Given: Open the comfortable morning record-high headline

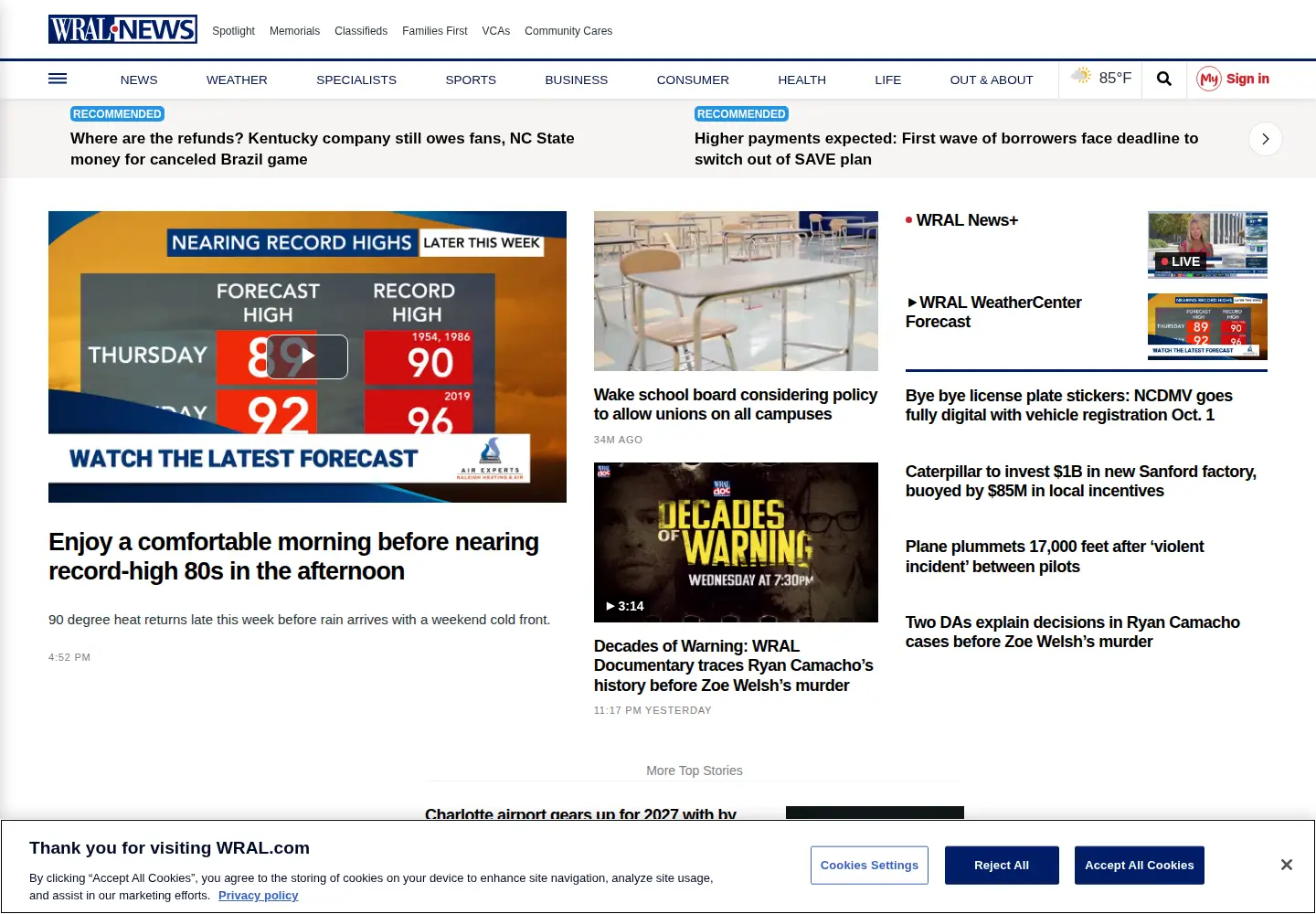Looking at the screenshot, I should (293, 557).
